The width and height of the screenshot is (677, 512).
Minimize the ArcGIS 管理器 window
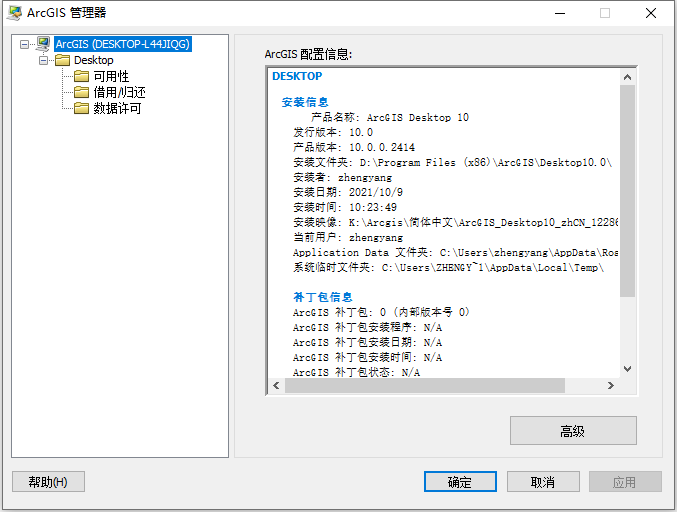click(x=560, y=13)
